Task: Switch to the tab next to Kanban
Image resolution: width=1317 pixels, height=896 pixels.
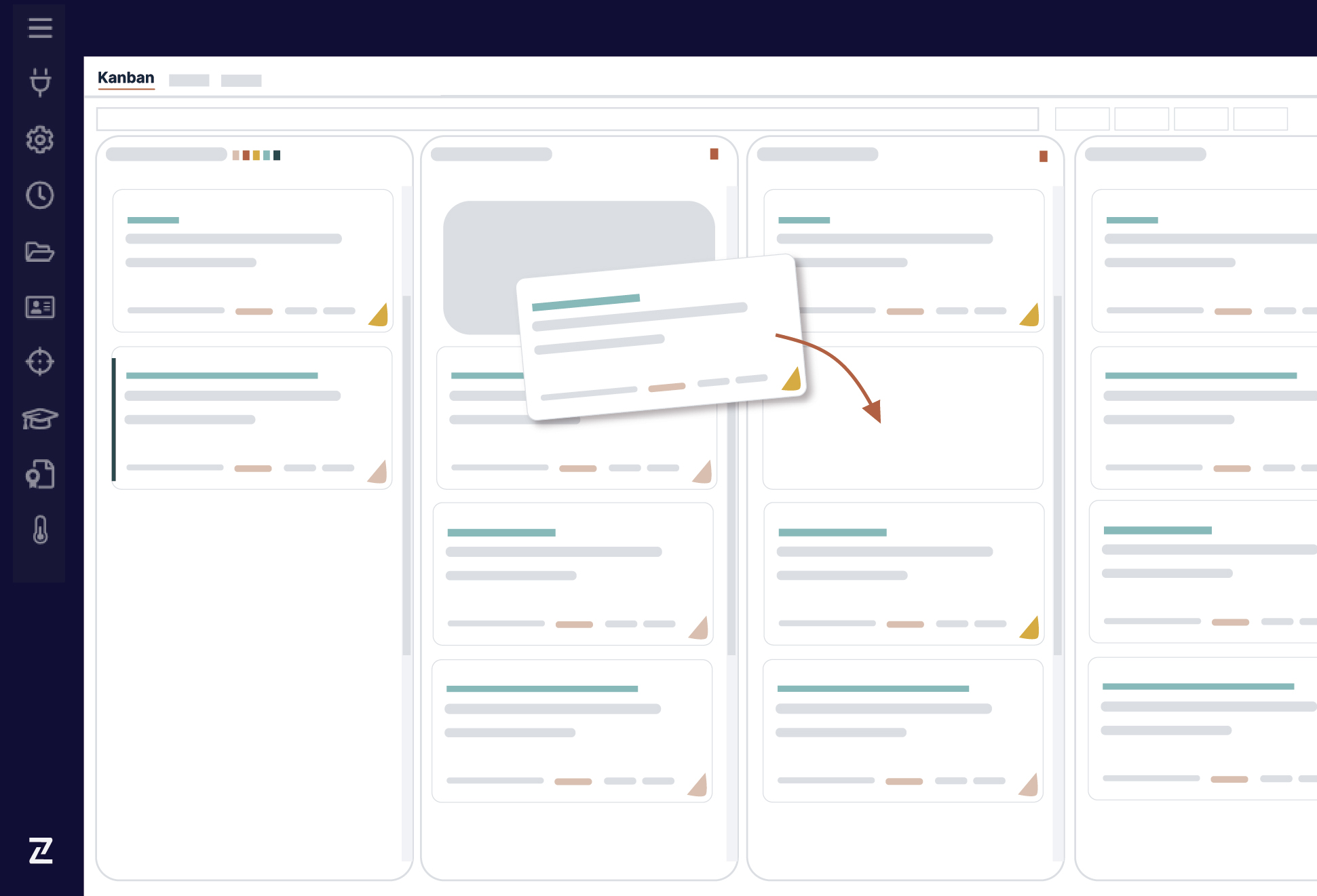Action: (x=189, y=81)
